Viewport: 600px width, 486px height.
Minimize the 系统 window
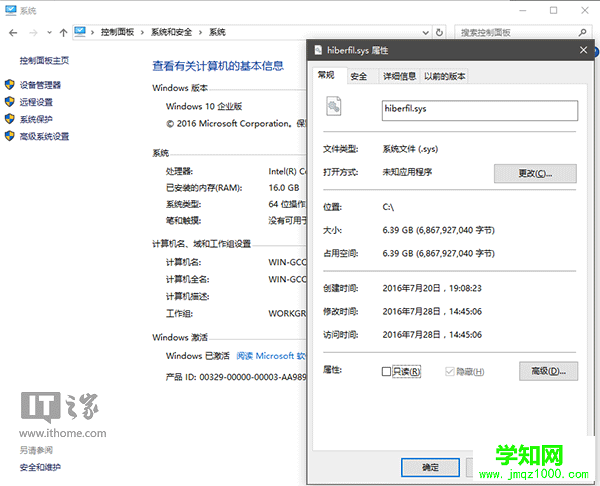tap(523, 11)
